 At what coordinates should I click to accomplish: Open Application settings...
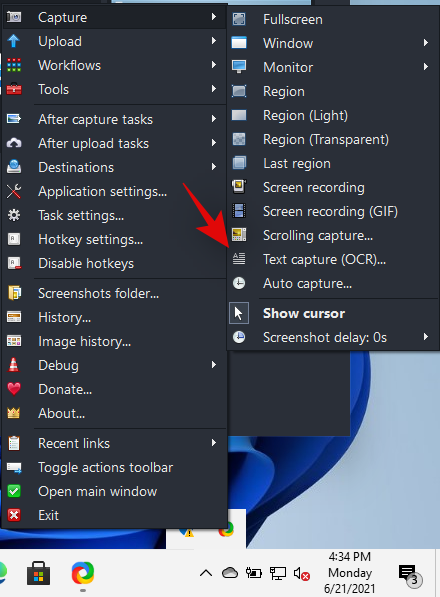coord(115,191)
